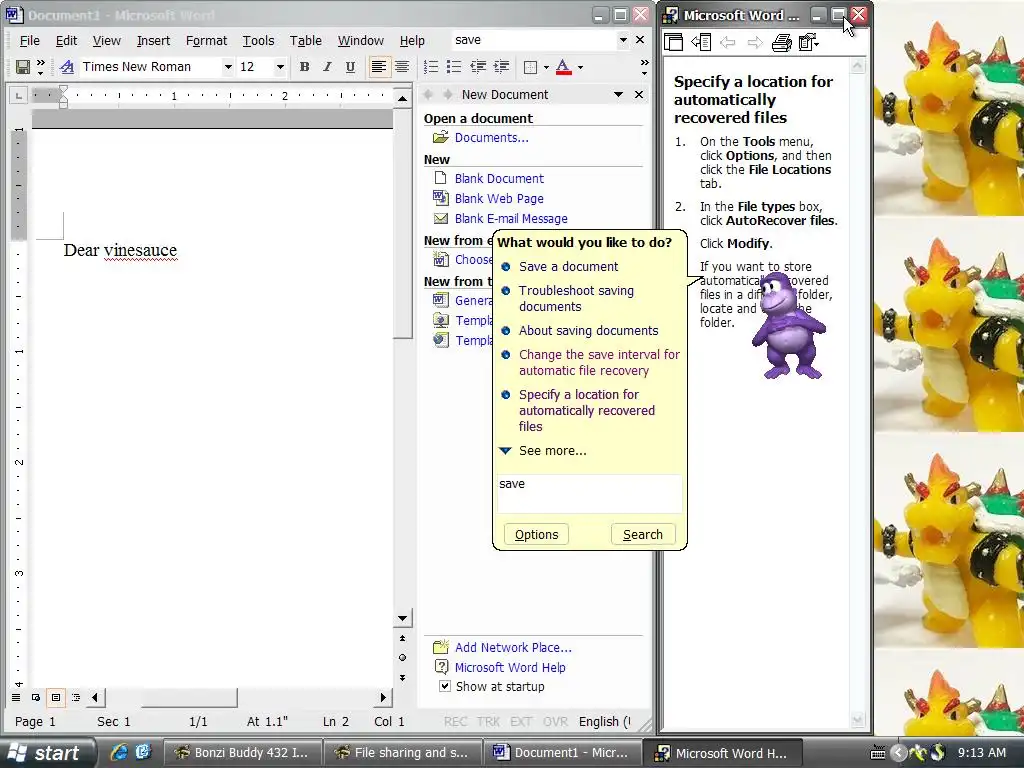Open the Tools menu
The height and width of the screenshot is (768, 1024).
click(x=259, y=40)
